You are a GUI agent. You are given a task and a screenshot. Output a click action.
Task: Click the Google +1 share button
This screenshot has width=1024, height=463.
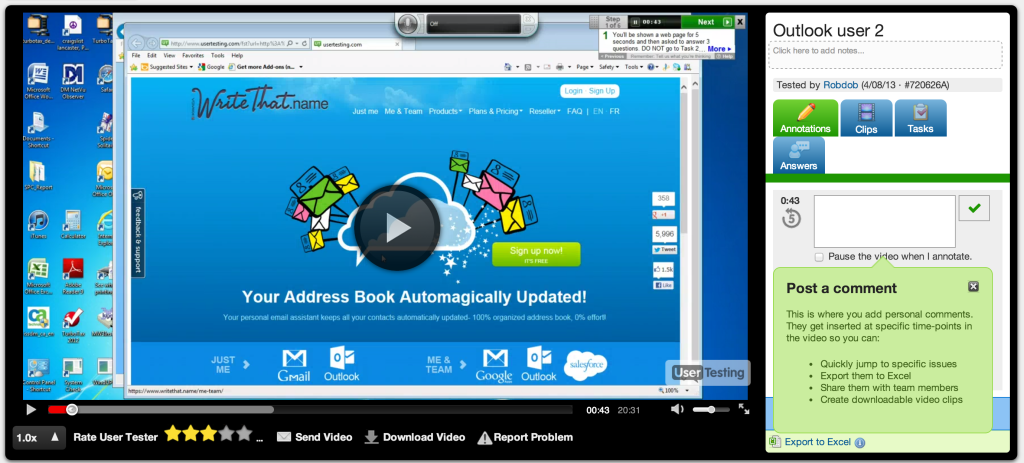coord(664,215)
